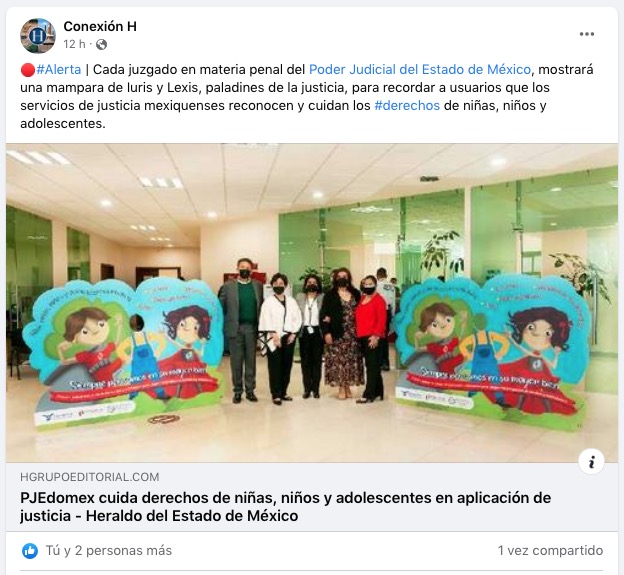This screenshot has width=624, height=575.
Task: Open the #derechos hashtag
Action: [x=407, y=105]
